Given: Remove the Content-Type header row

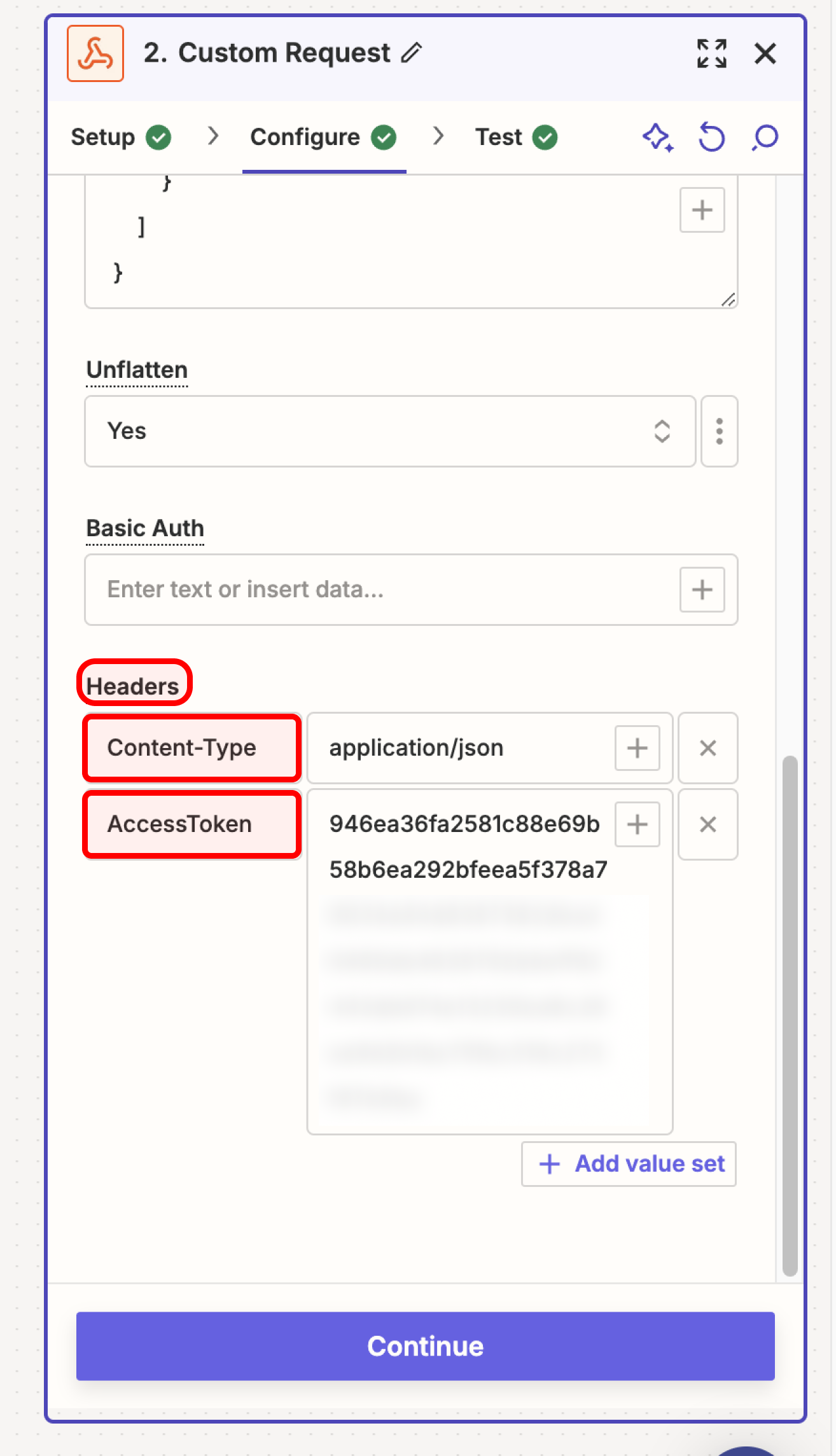Looking at the screenshot, I should pos(707,748).
